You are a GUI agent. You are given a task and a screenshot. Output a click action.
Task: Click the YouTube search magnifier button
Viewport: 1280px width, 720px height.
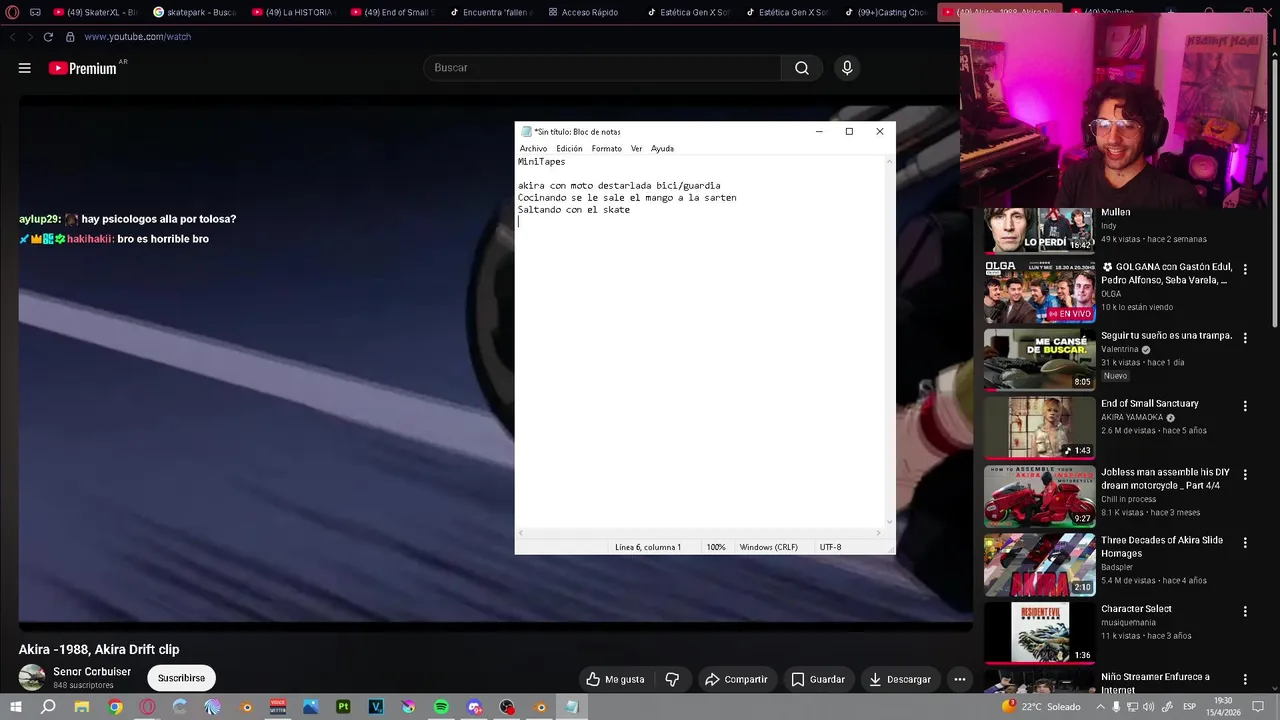[802, 68]
